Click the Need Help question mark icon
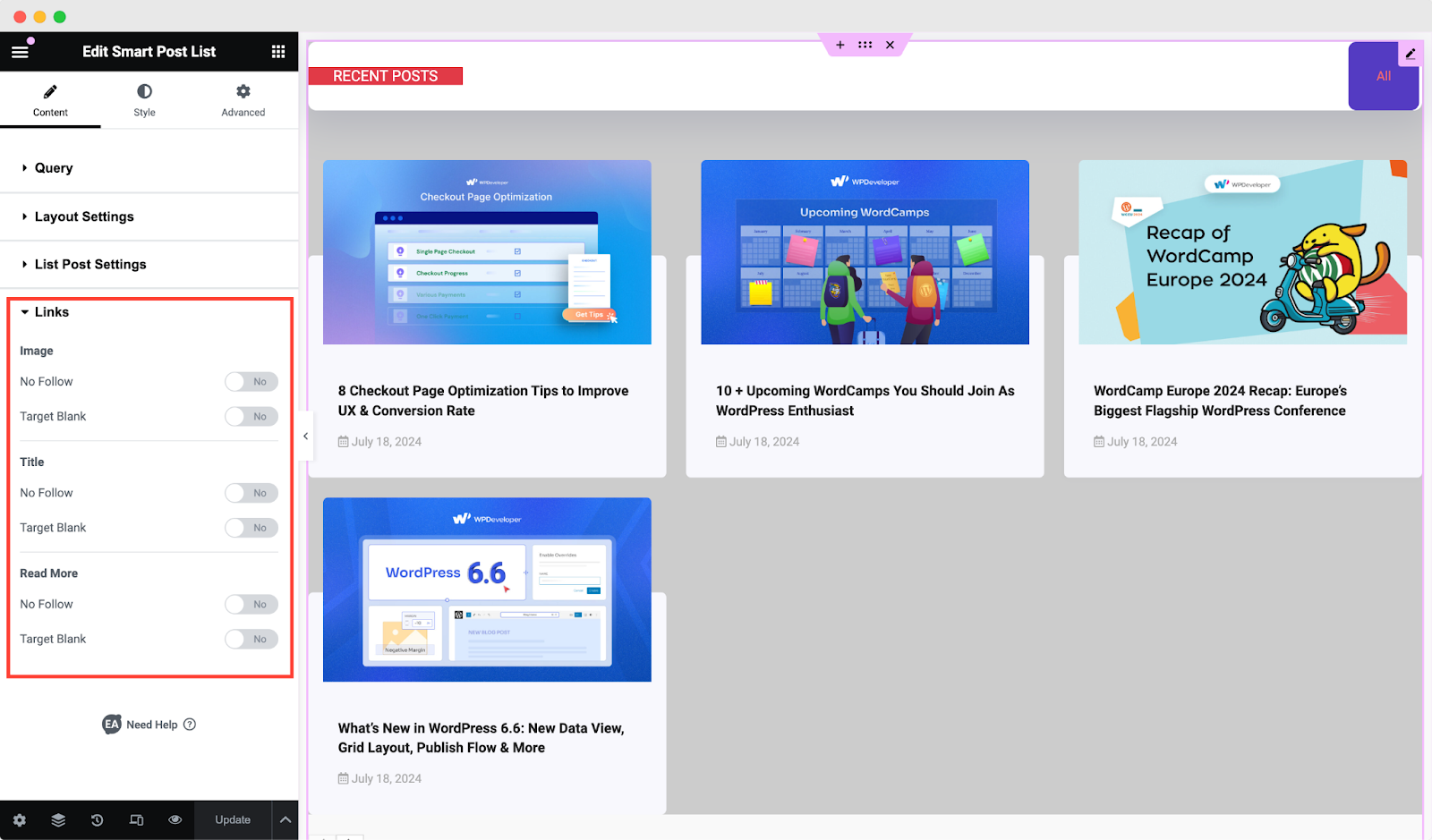The image size is (1432, 840). (190, 725)
